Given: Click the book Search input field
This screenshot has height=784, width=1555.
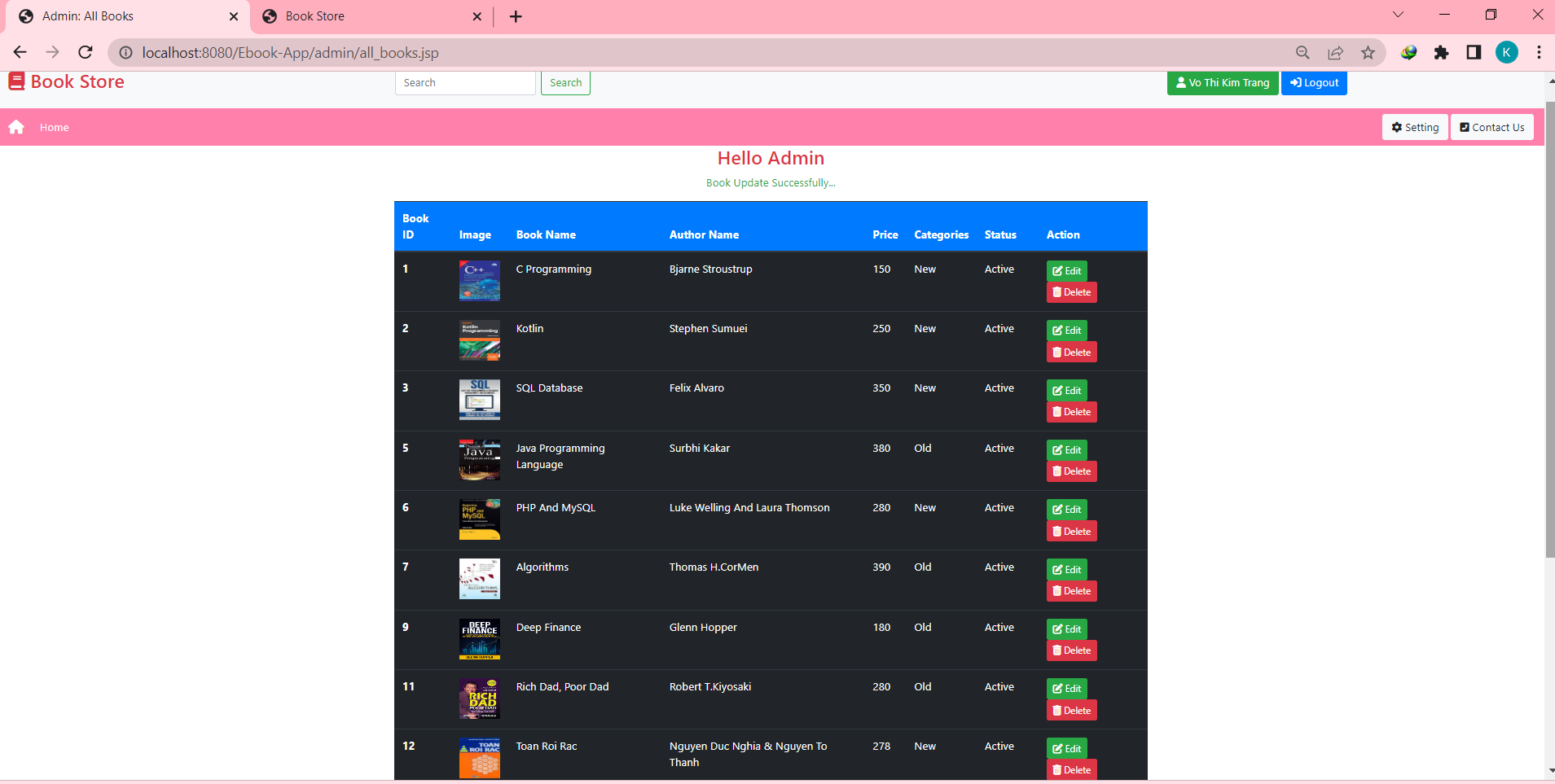Looking at the screenshot, I should (x=465, y=82).
